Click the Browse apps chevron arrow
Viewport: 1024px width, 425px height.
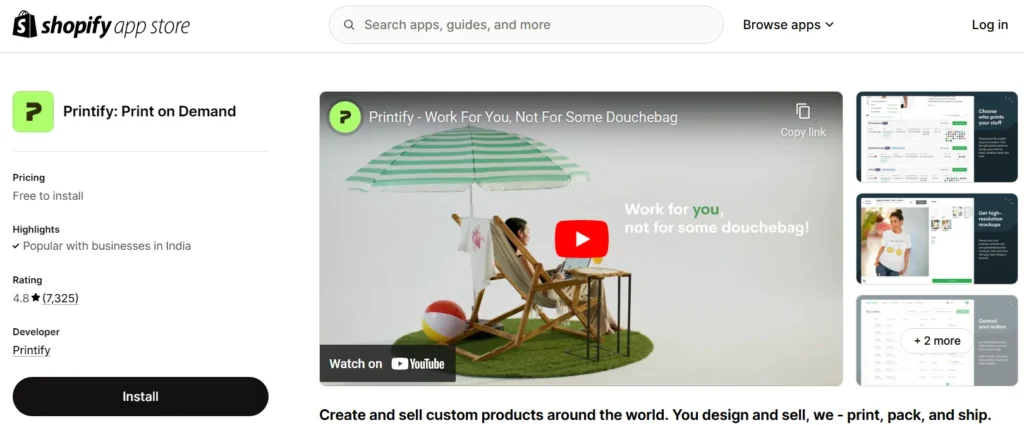tap(829, 25)
